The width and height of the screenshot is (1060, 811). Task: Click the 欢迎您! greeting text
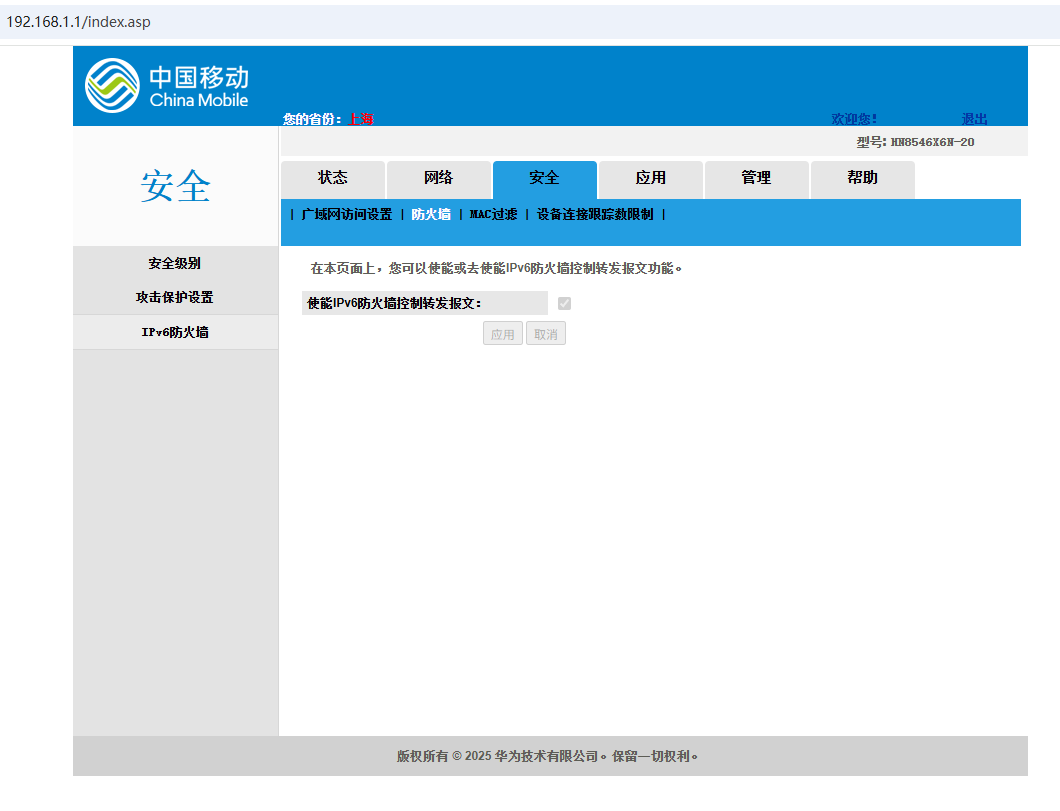tap(854, 119)
